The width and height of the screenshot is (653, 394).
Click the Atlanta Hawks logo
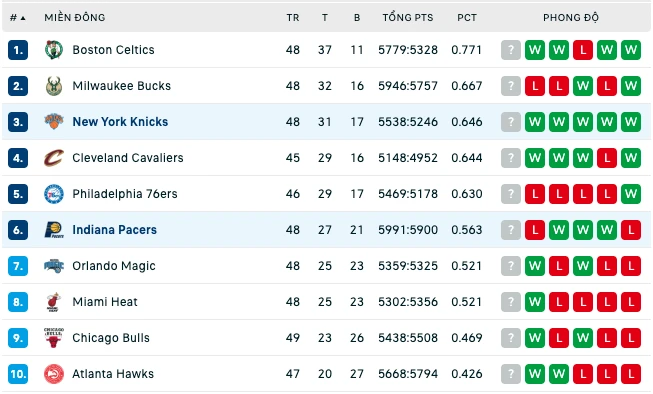click(54, 374)
